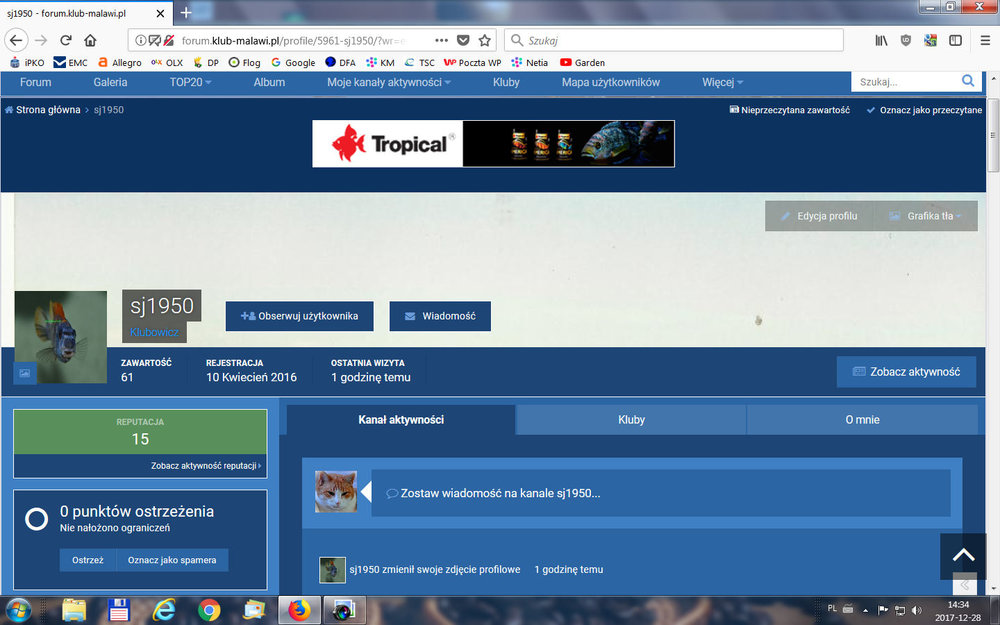Click back-to-top arrow button
The width and height of the screenshot is (1000, 625).
coord(963,555)
